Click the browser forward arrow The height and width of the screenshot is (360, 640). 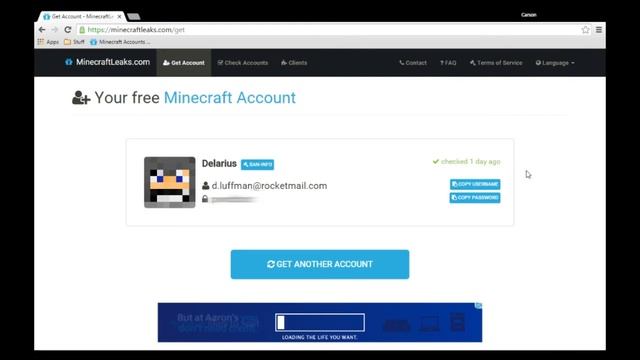click(55, 30)
